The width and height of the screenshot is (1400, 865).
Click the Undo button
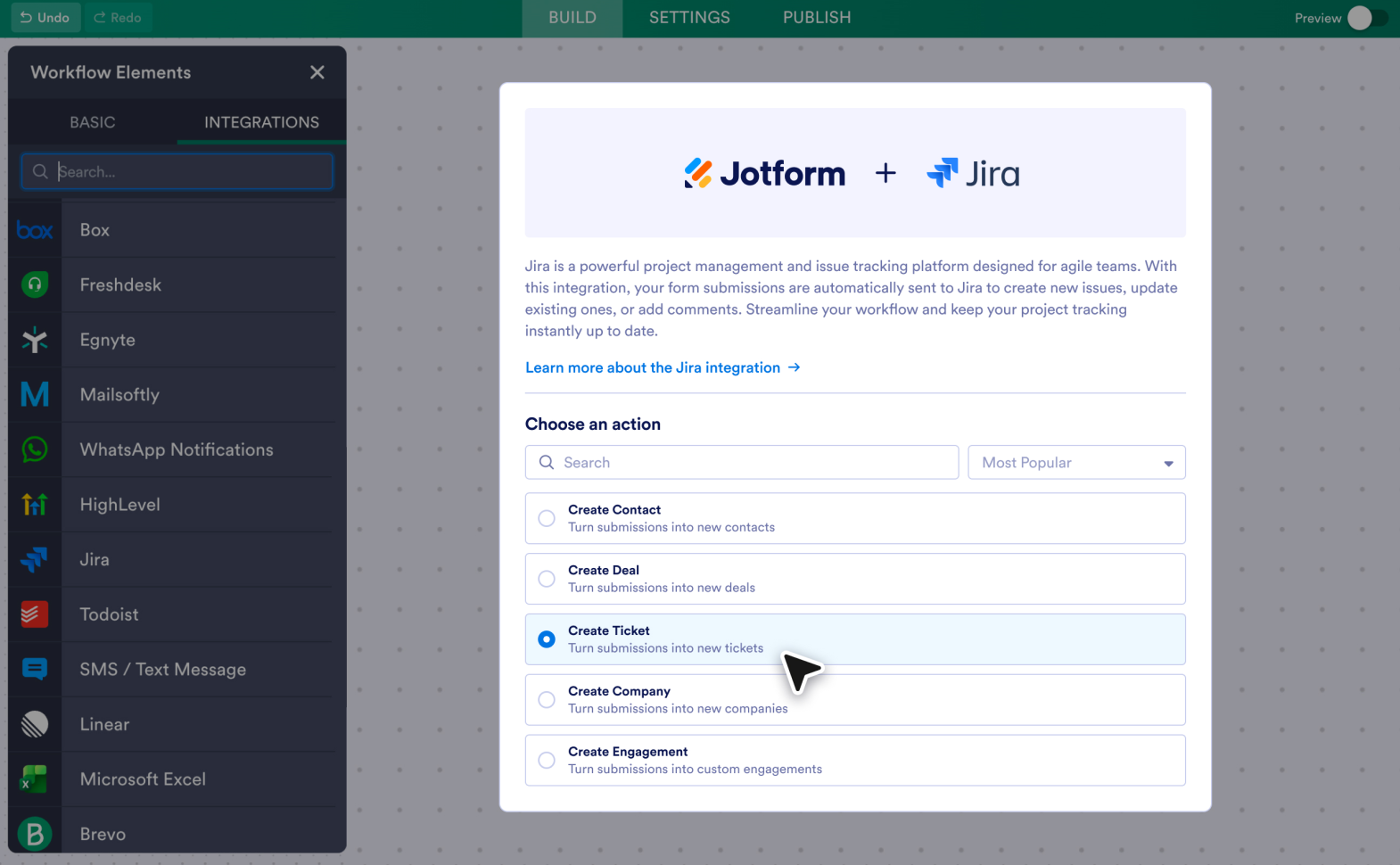tap(45, 18)
